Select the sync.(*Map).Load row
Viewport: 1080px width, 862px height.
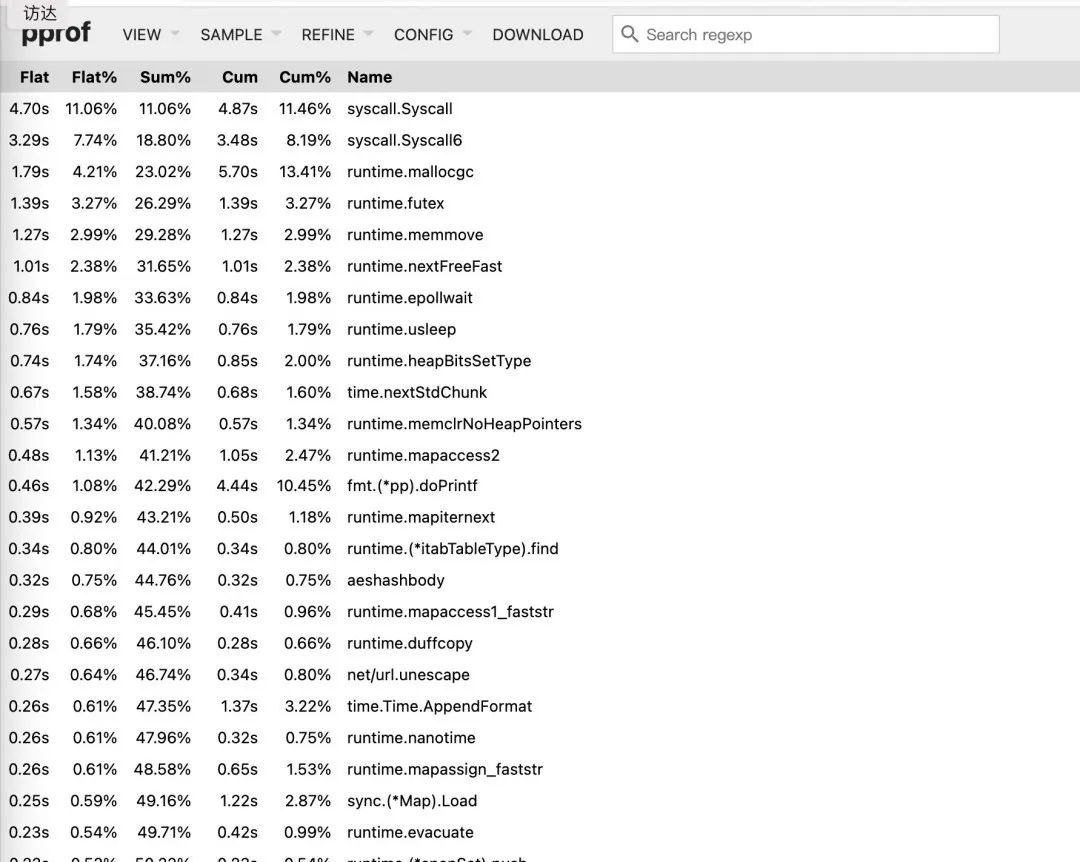(x=411, y=801)
